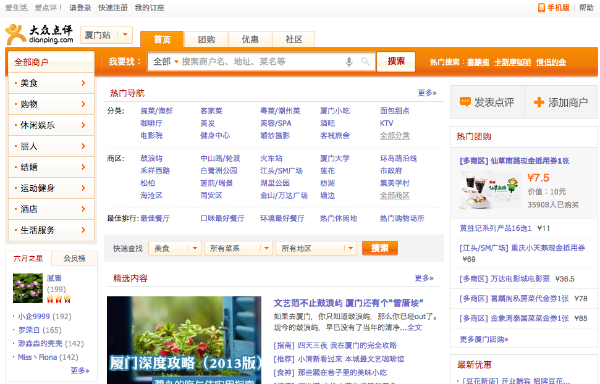Click the 最佳餐厅 ranking link
Viewport: 600px width, 384px height.
155,218
